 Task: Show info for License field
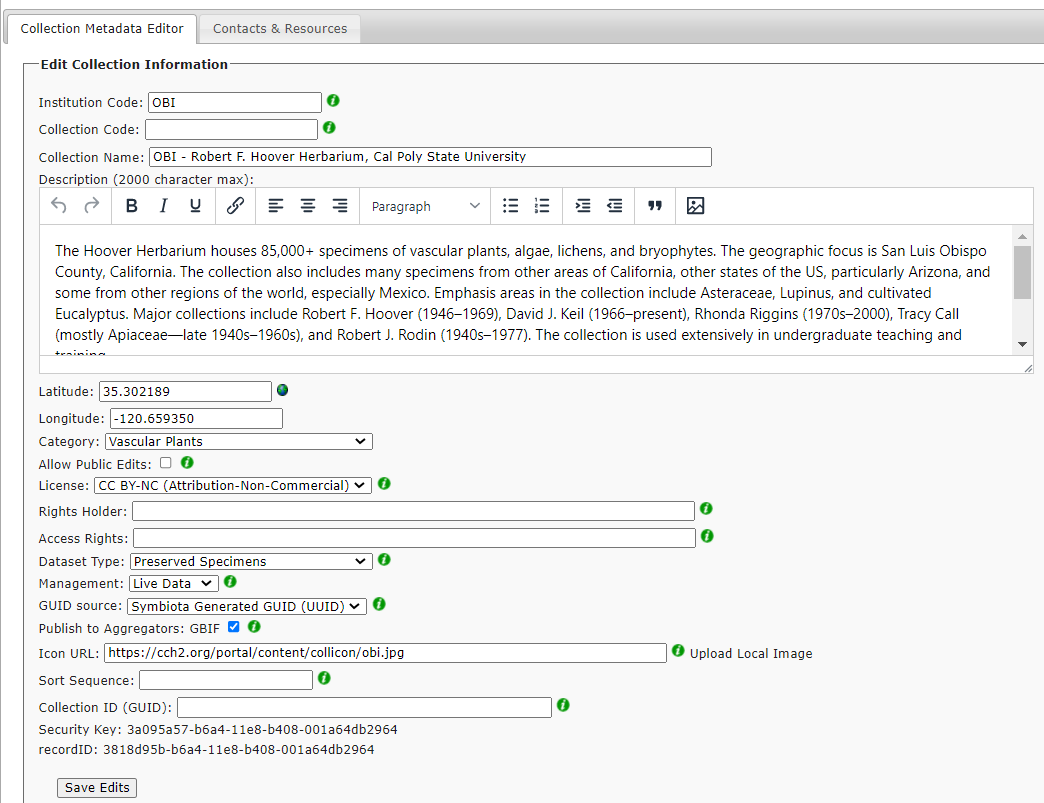coord(384,483)
